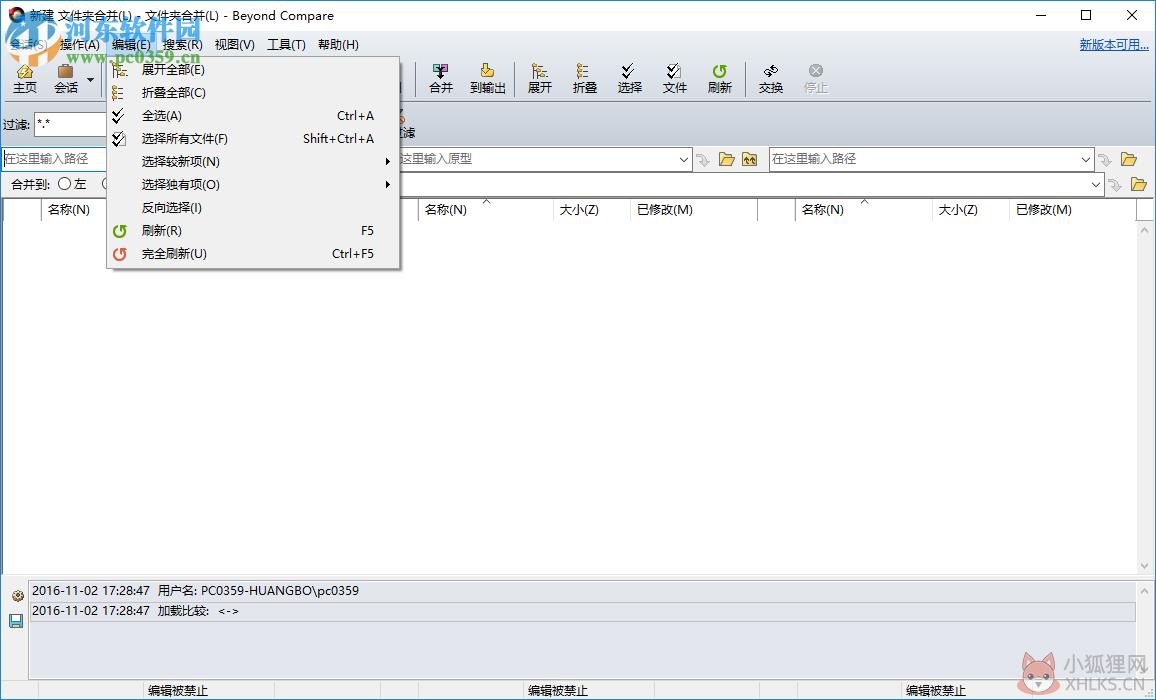Click the 选择 select-all toolbar icon

click(x=630, y=79)
